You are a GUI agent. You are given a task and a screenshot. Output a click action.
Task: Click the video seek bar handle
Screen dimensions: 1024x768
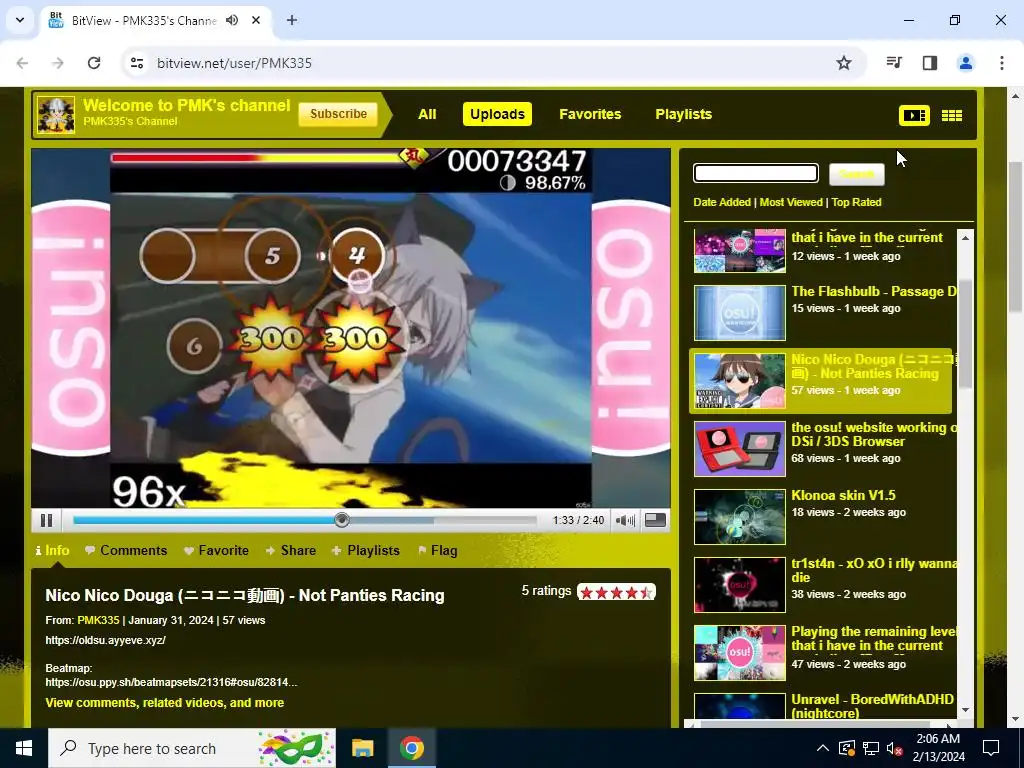(x=342, y=520)
